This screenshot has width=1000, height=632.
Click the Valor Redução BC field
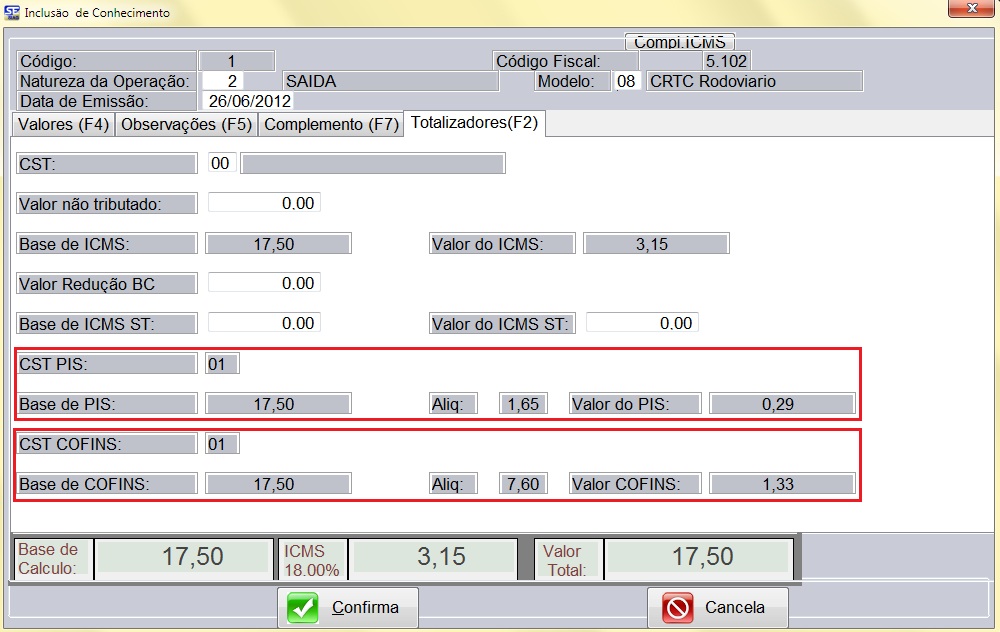[264, 283]
